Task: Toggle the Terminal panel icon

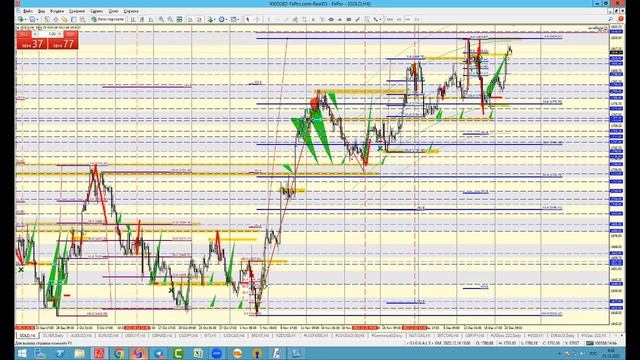Action: coord(73,19)
